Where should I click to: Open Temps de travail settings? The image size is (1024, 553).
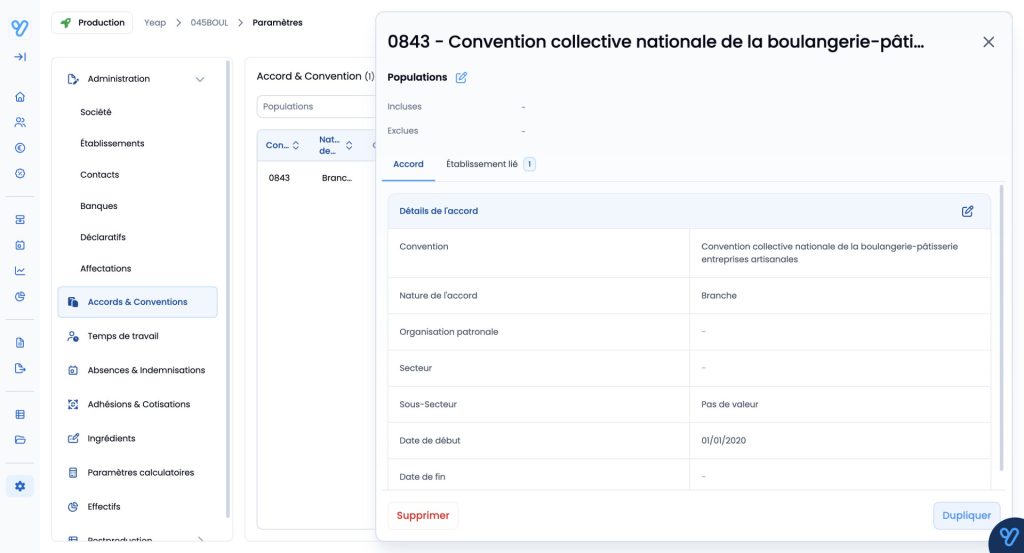coord(123,336)
